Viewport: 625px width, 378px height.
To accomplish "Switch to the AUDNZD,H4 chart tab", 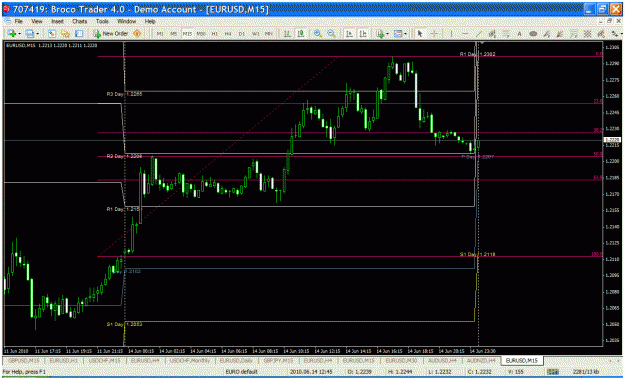I will click(480, 360).
